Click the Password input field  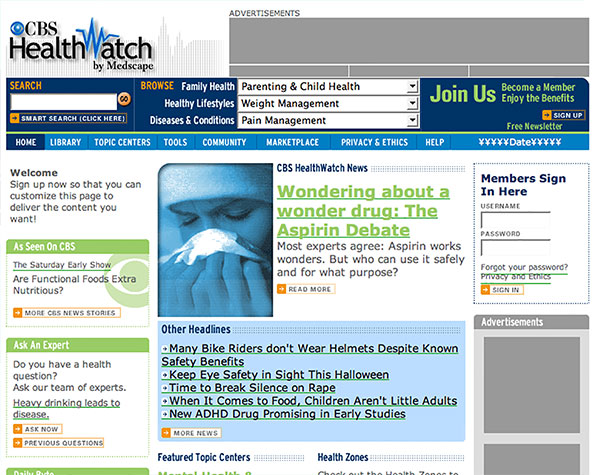click(x=515, y=247)
